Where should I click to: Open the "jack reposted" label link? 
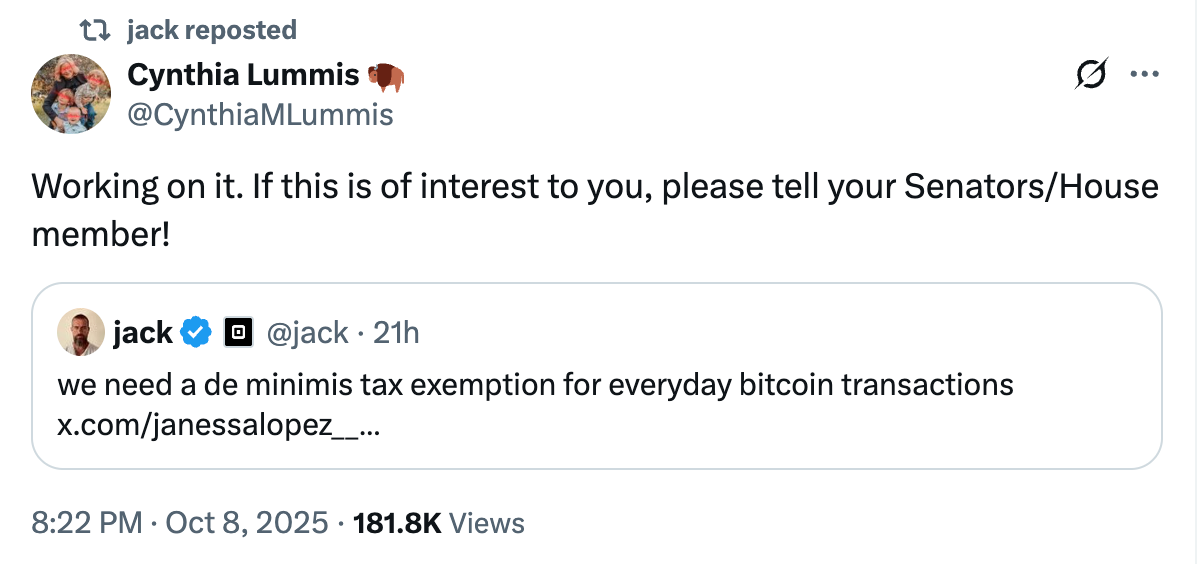pos(212,31)
